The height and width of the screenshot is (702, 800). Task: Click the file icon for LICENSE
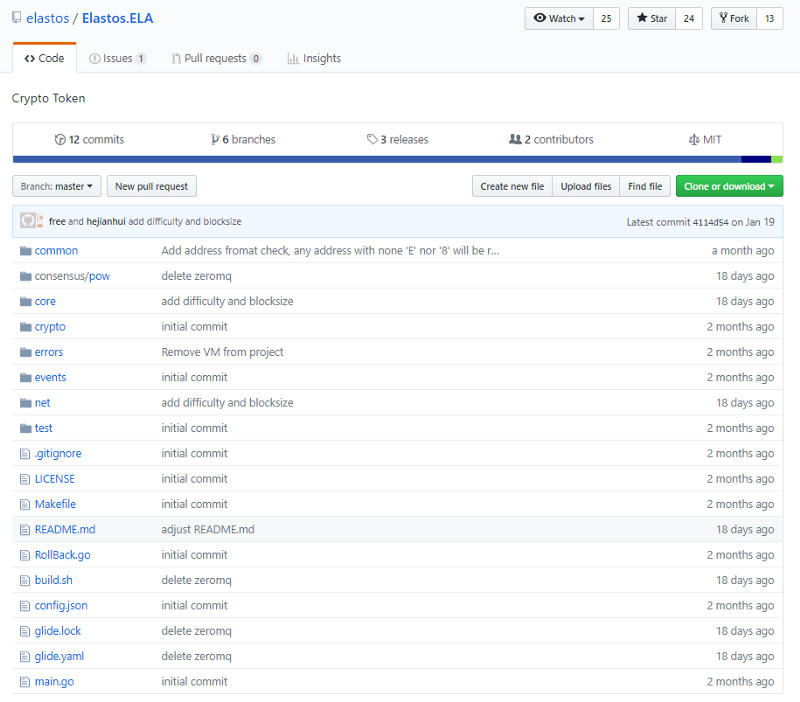coord(24,479)
